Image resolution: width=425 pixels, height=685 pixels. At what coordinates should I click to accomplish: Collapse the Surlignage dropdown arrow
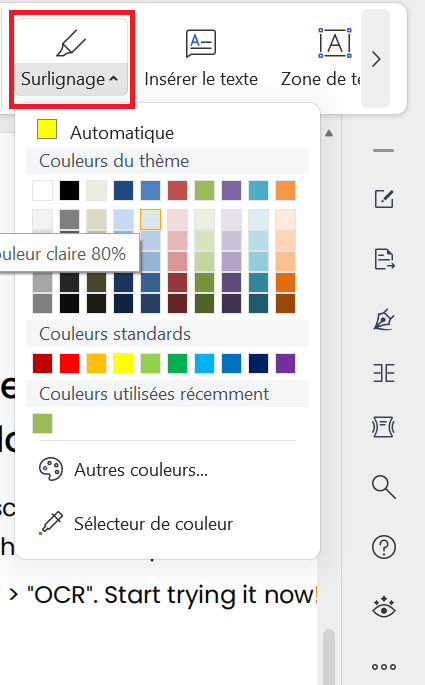114,79
